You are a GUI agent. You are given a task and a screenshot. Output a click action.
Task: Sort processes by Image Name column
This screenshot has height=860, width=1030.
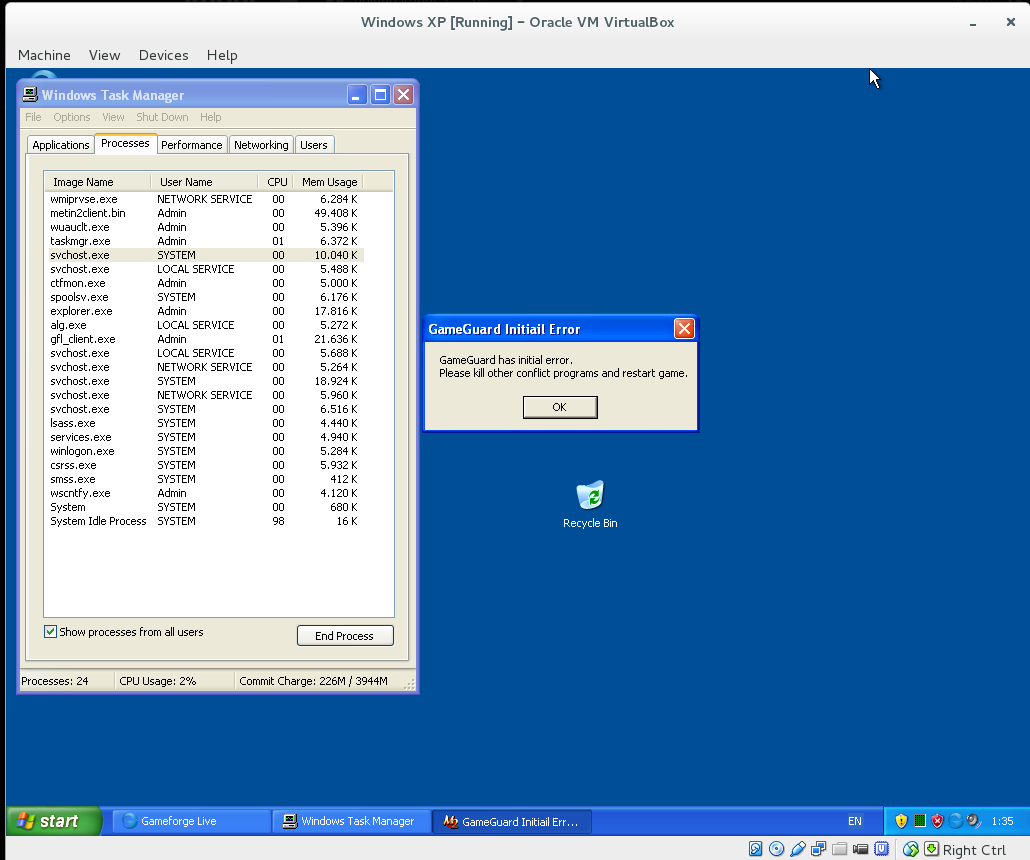pyautogui.click(x=97, y=181)
